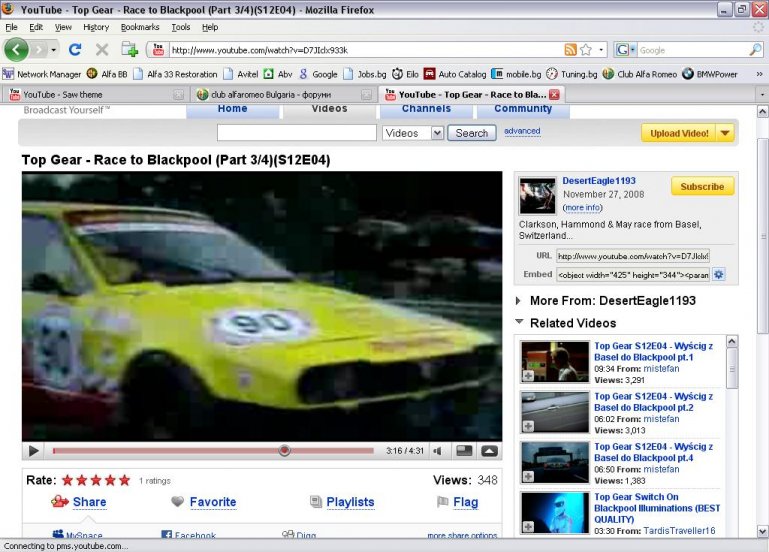769x552 pixels.
Task: Reload the page with the refresh icon
Action: (x=75, y=49)
